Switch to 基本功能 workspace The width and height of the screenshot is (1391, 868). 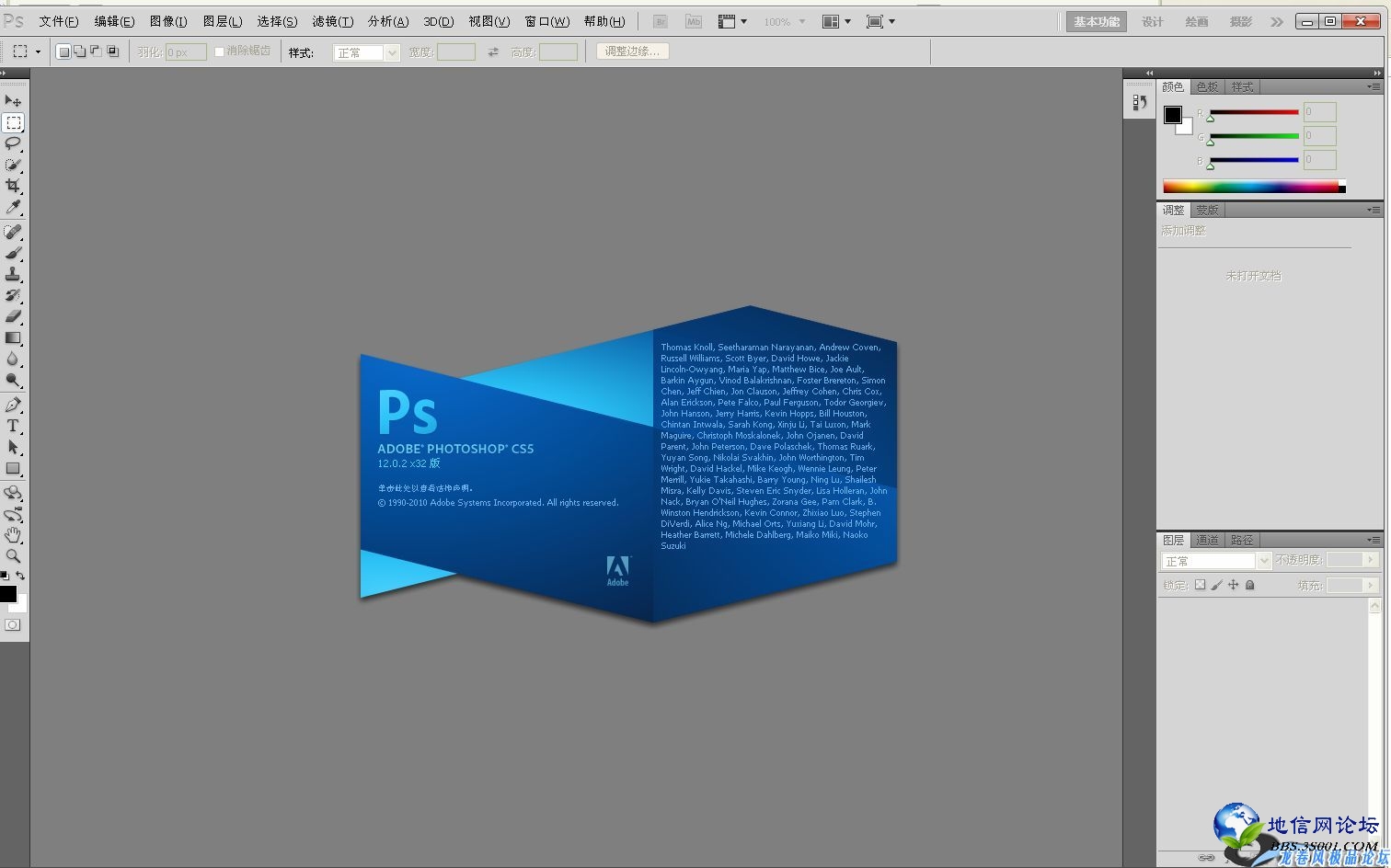click(1097, 21)
